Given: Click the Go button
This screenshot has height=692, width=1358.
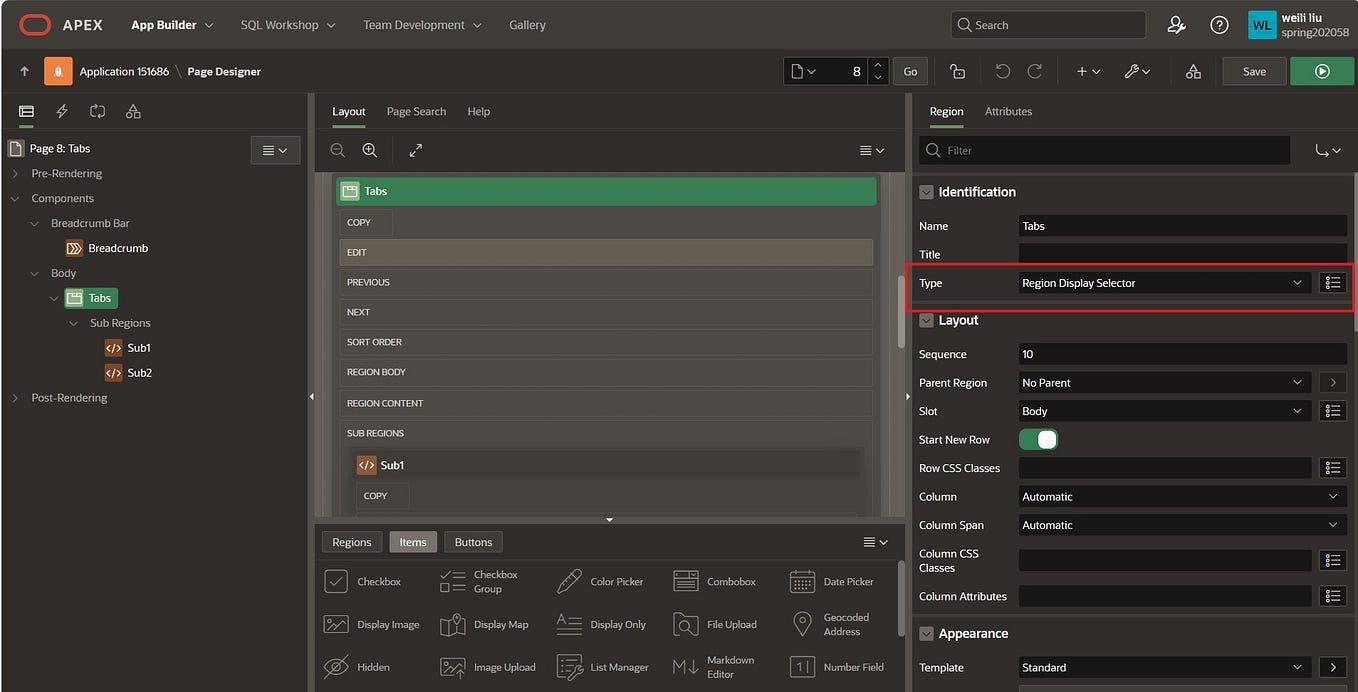Looking at the screenshot, I should (x=909, y=71).
